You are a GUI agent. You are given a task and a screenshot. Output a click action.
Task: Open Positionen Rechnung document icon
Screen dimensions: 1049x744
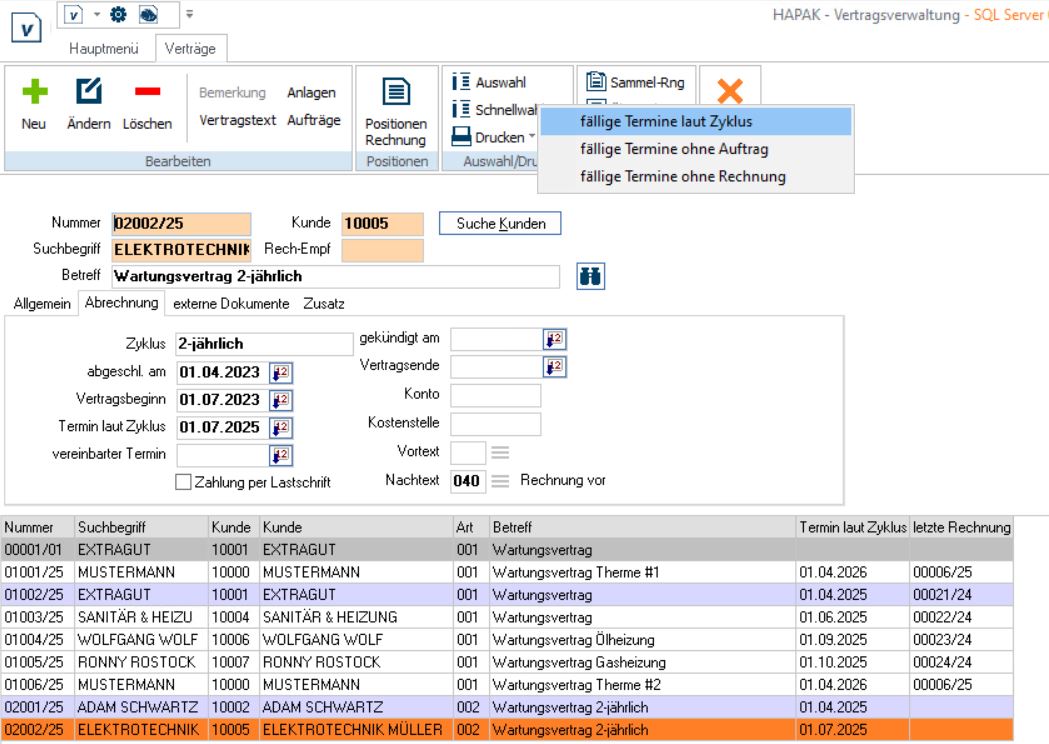[x=396, y=93]
